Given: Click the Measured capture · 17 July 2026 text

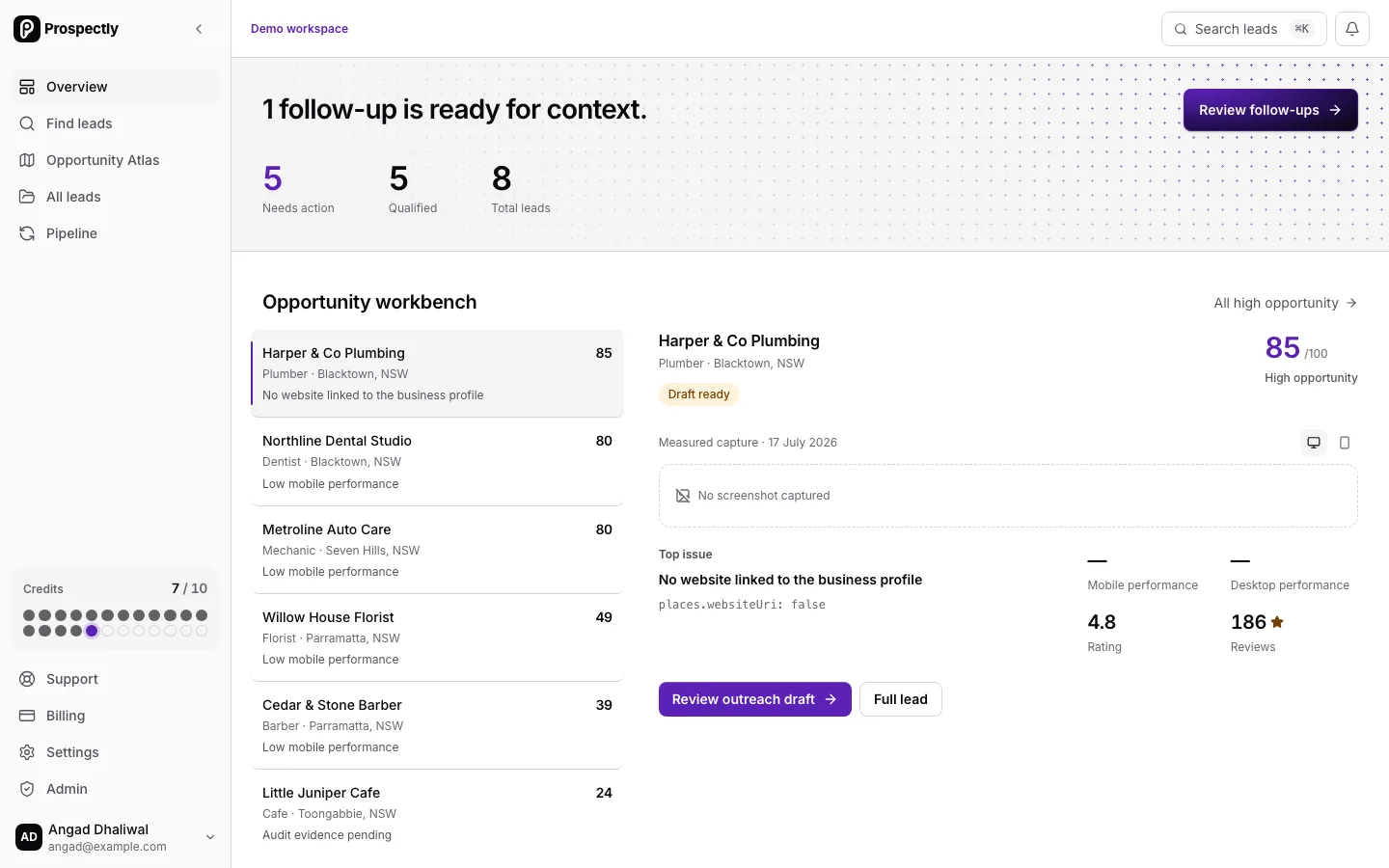Looking at the screenshot, I should pos(748,443).
